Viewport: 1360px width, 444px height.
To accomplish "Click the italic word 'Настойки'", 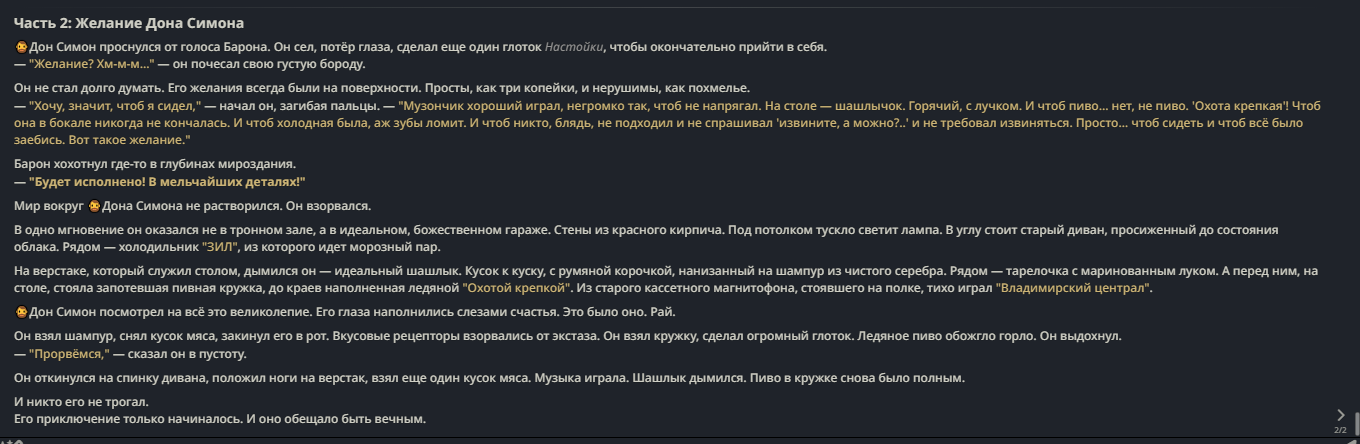I will (x=574, y=47).
